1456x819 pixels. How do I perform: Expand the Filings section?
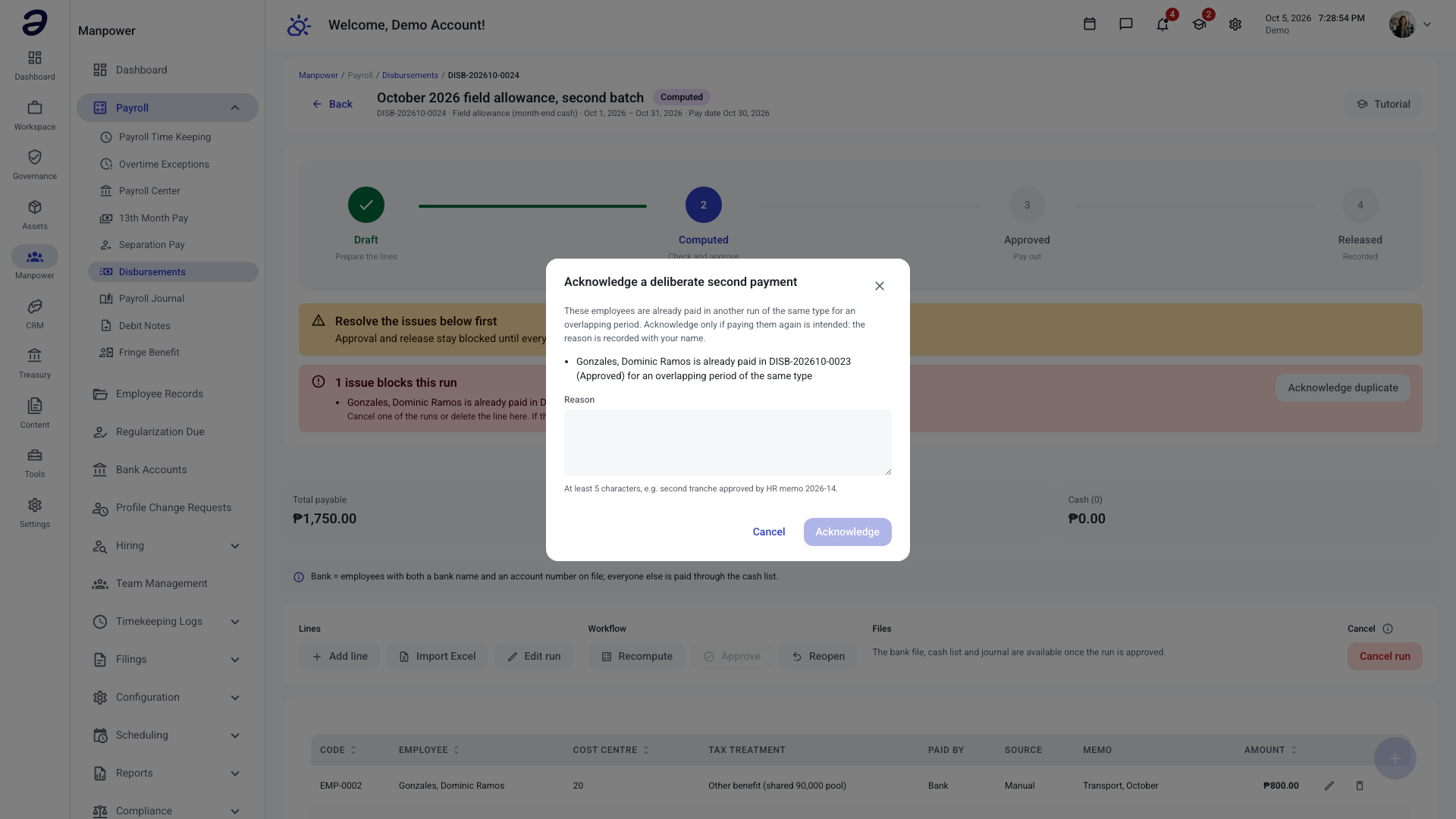pos(167,659)
